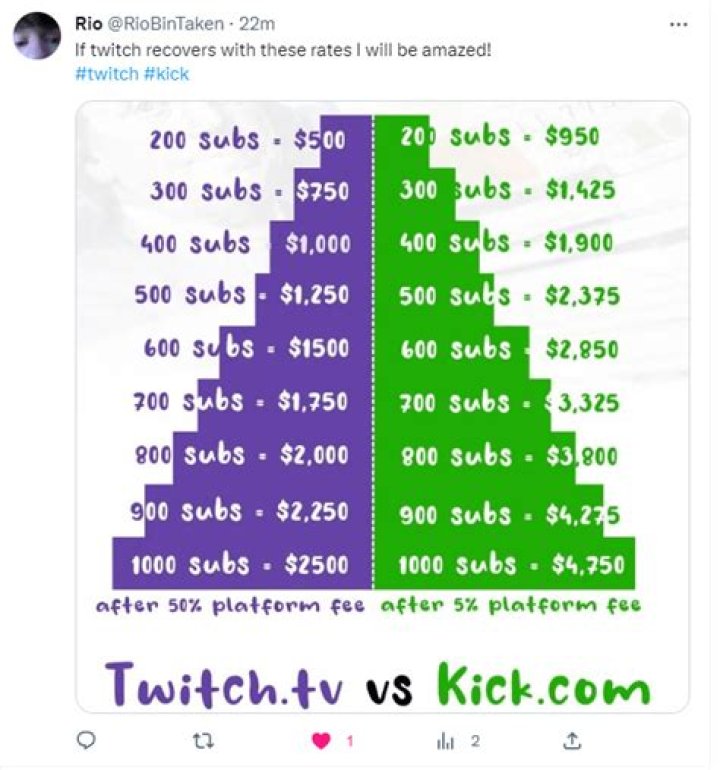
Task: Open Rio's profile avatar
Action: coord(37,35)
